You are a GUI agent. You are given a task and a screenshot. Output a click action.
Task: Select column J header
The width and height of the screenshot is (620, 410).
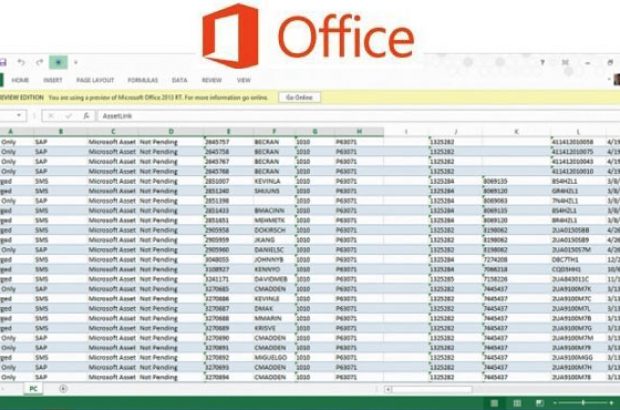(x=456, y=132)
